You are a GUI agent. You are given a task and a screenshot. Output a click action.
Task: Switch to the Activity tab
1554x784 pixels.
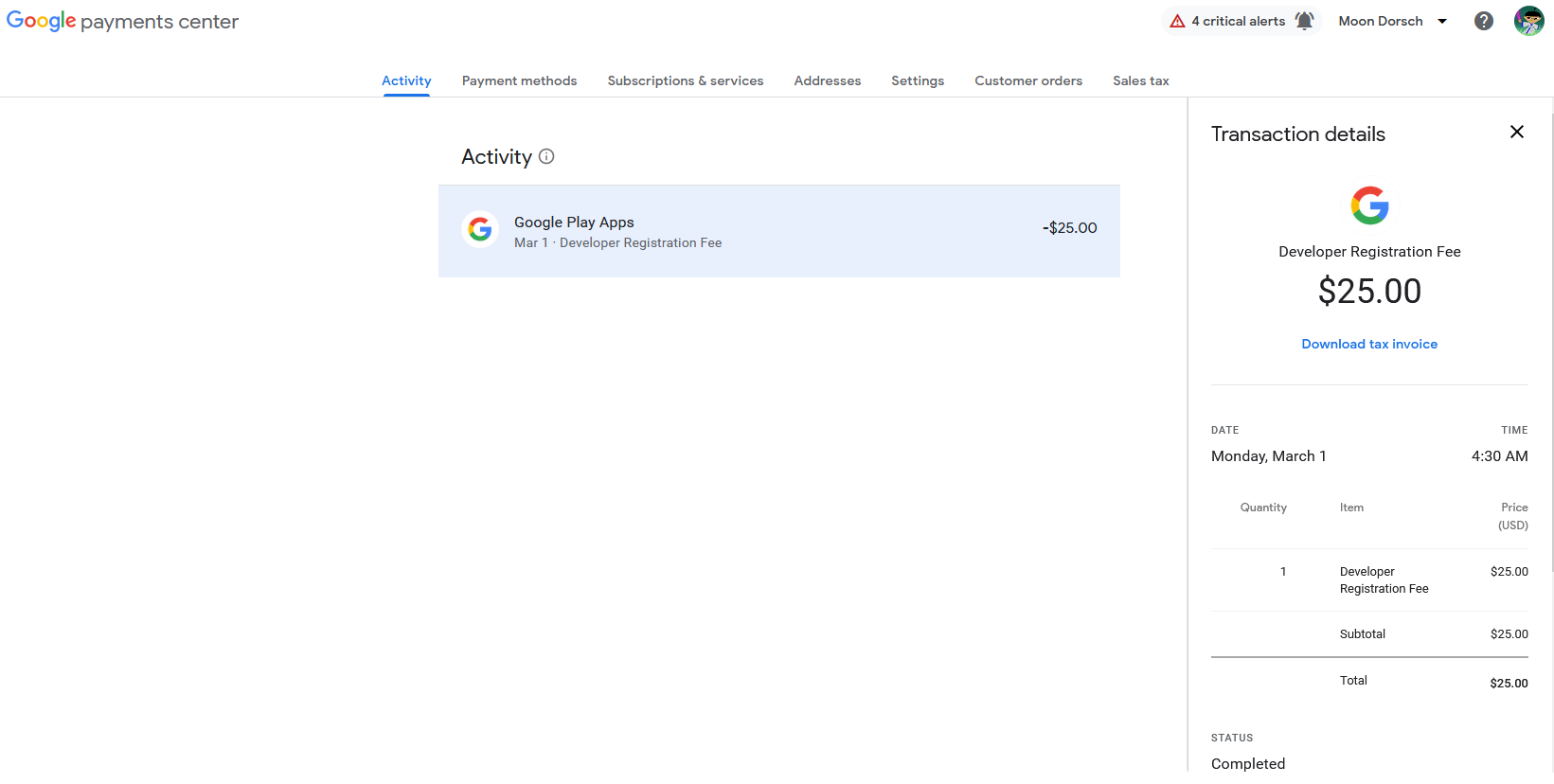[406, 80]
